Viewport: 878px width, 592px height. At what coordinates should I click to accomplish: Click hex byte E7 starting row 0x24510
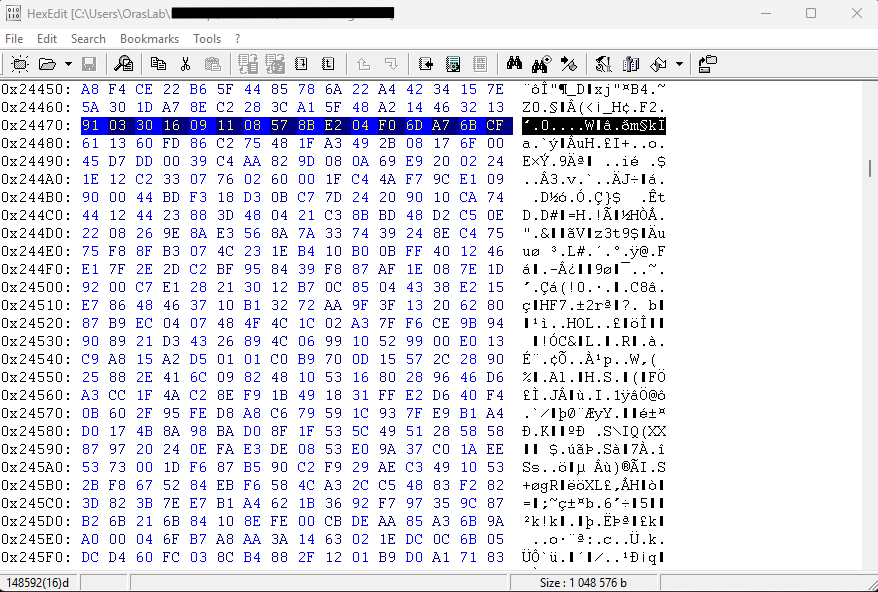click(x=90, y=305)
